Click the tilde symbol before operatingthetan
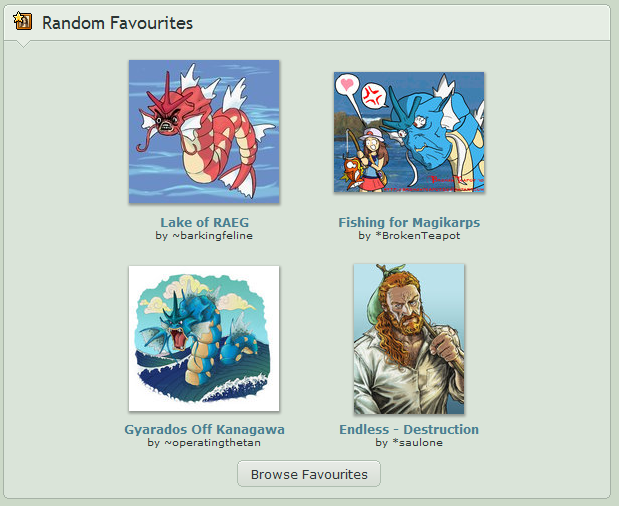The height and width of the screenshot is (506, 619). 168,442
